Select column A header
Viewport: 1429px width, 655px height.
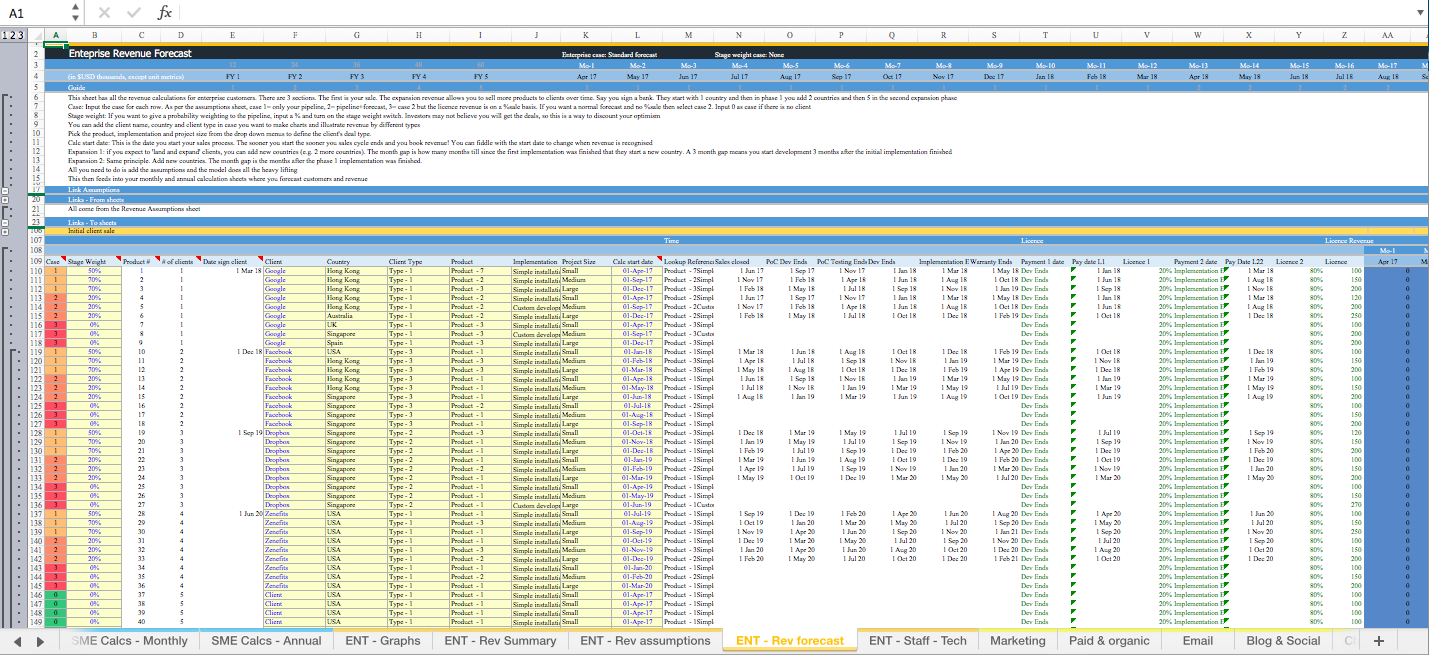point(55,35)
